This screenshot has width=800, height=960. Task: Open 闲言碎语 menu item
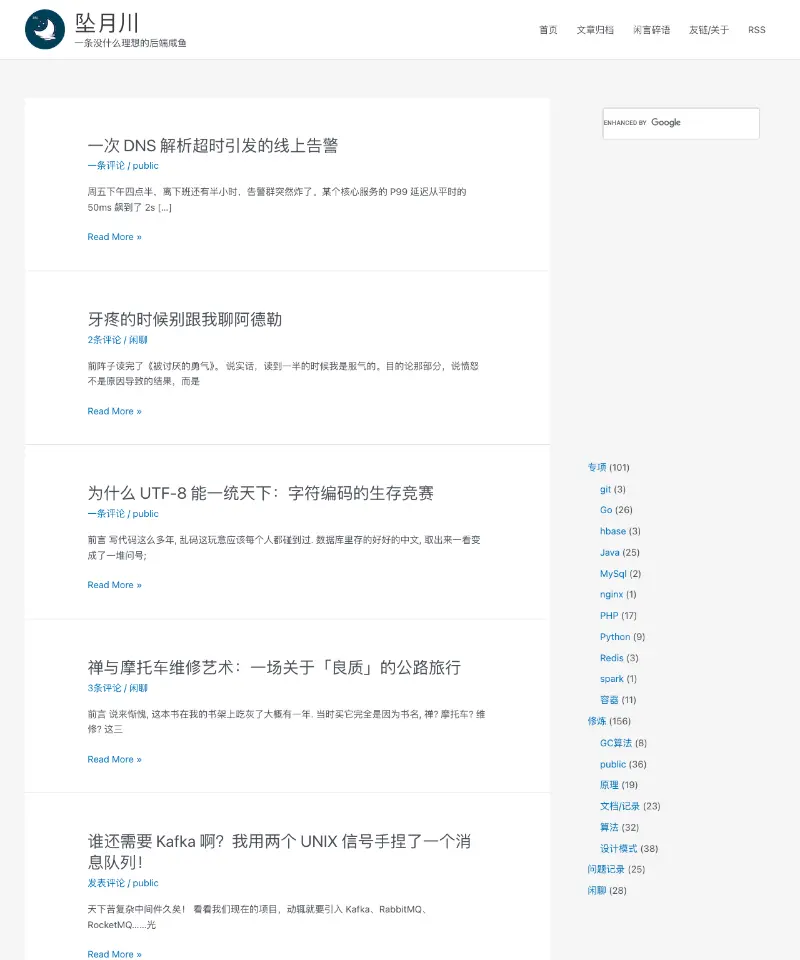tap(651, 29)
